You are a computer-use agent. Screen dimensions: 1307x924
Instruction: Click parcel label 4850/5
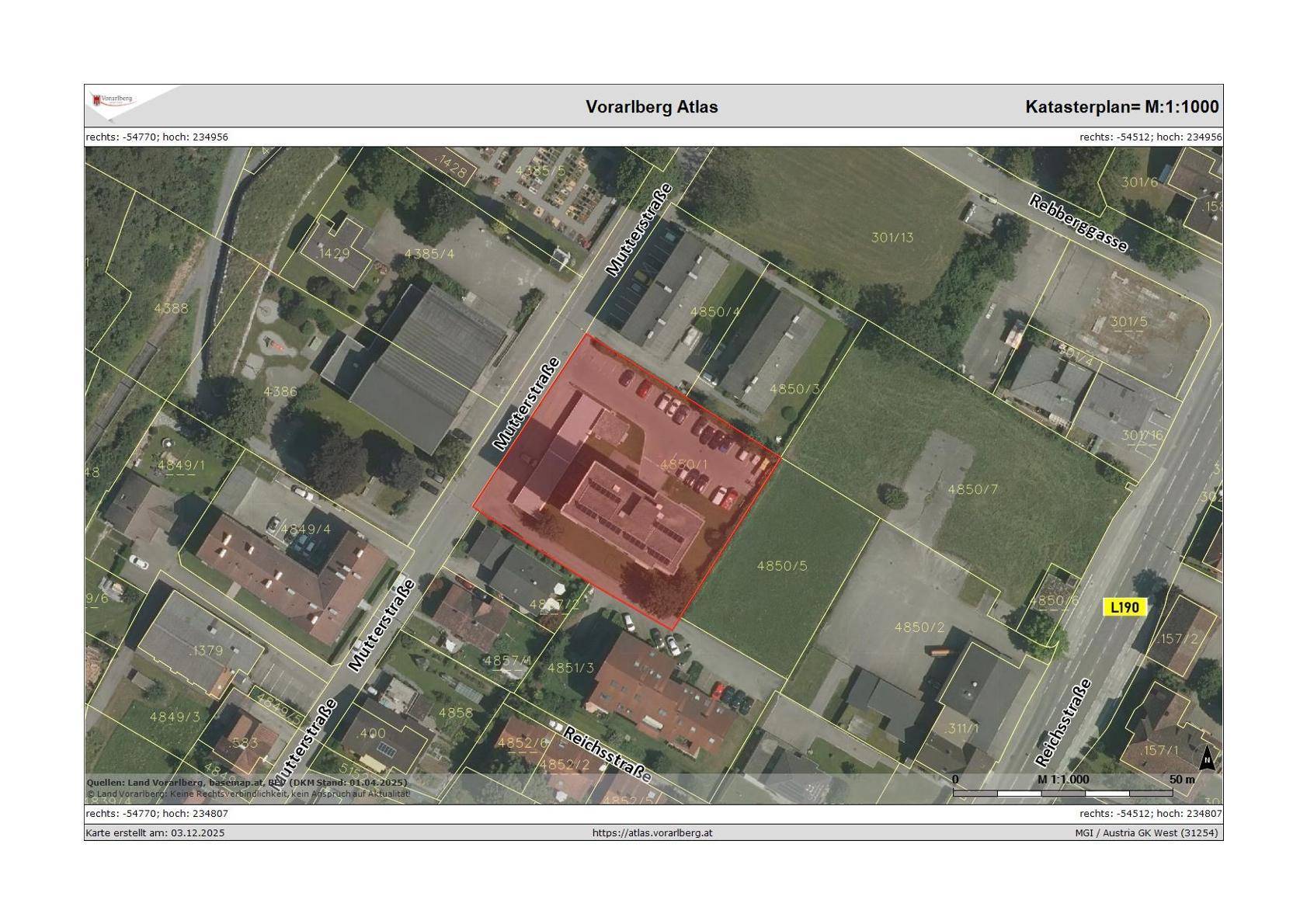pos(782,566)
